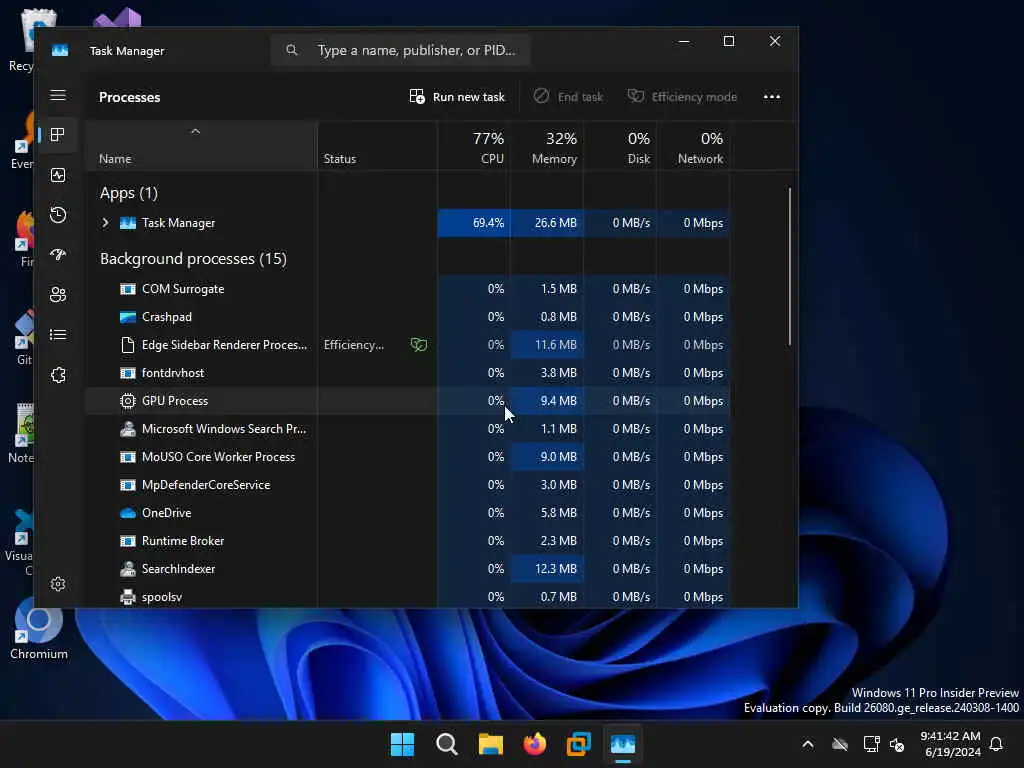This screenshot has width=1024, height=768.
Task: Select the OneDrive process row
Action: coord(408,513)
